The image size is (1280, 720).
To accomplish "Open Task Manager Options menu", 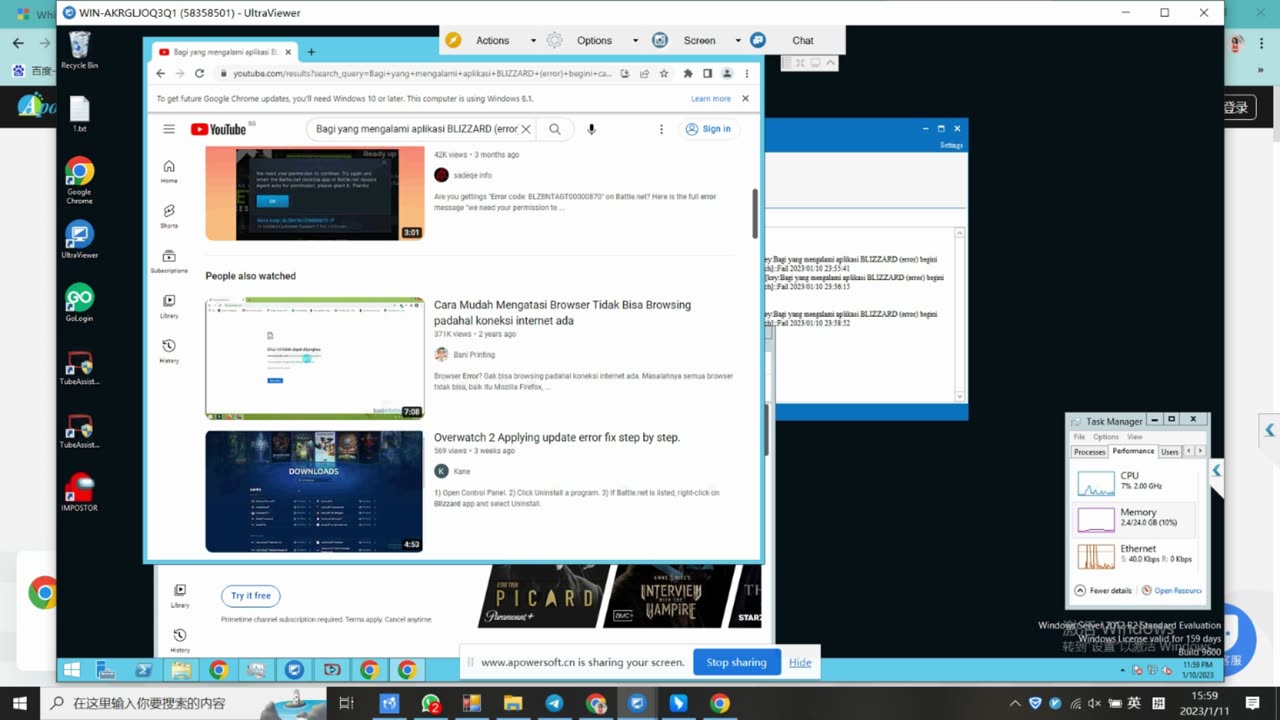I will click(1106, 437).
